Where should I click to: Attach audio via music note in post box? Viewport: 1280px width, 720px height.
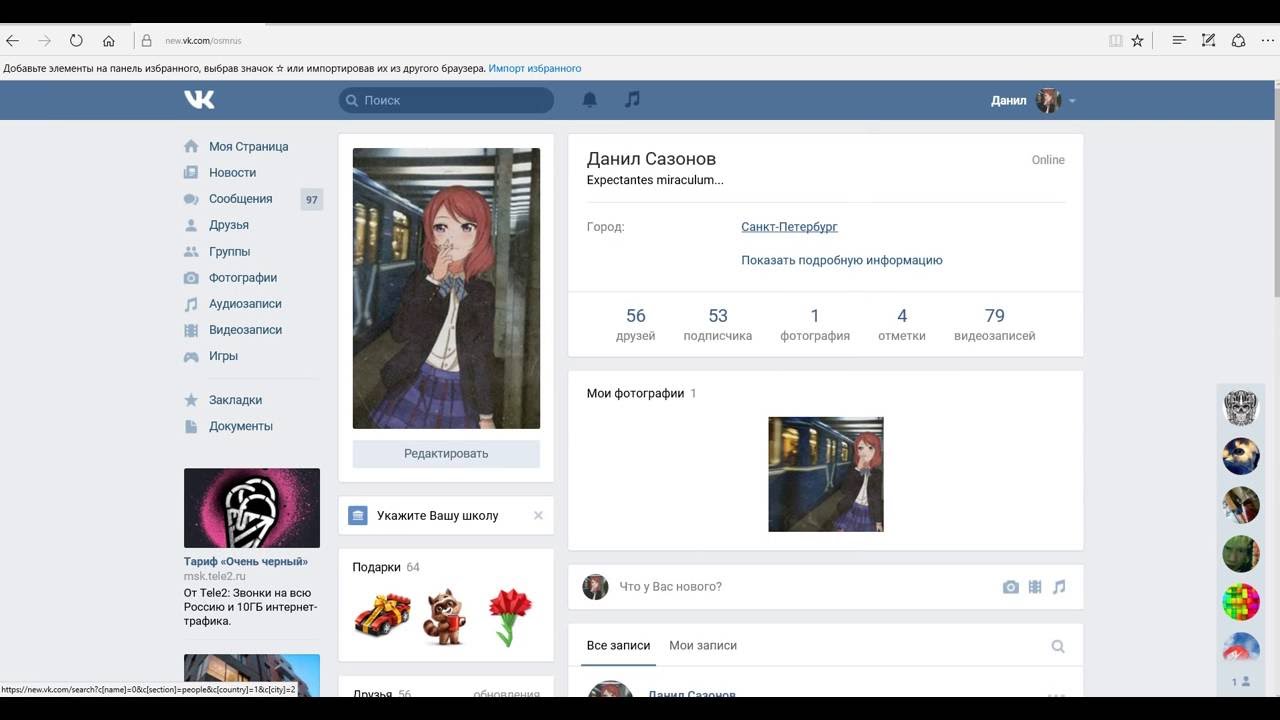(1059, 587)
